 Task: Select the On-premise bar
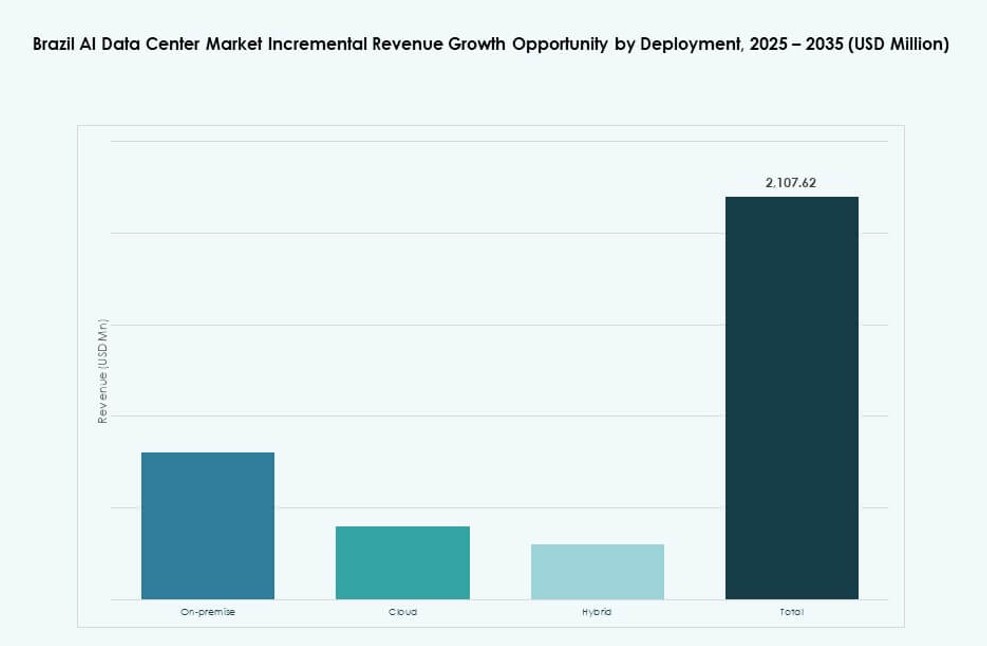pyautogui.click(x=207, y=525)
